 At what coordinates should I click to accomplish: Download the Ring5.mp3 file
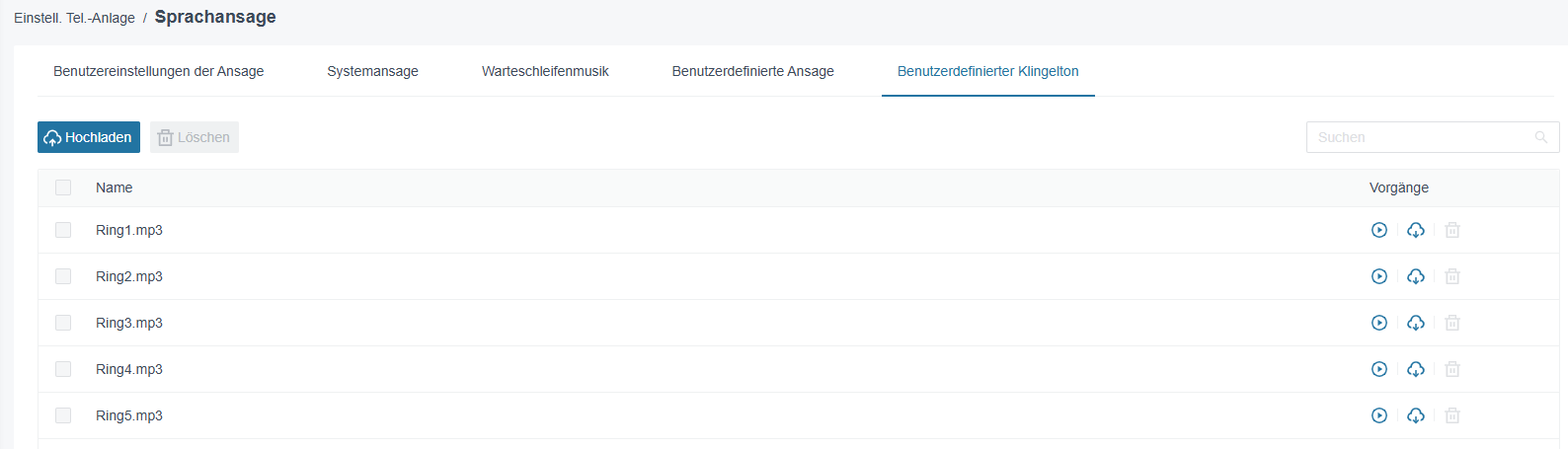[1416, 415]
